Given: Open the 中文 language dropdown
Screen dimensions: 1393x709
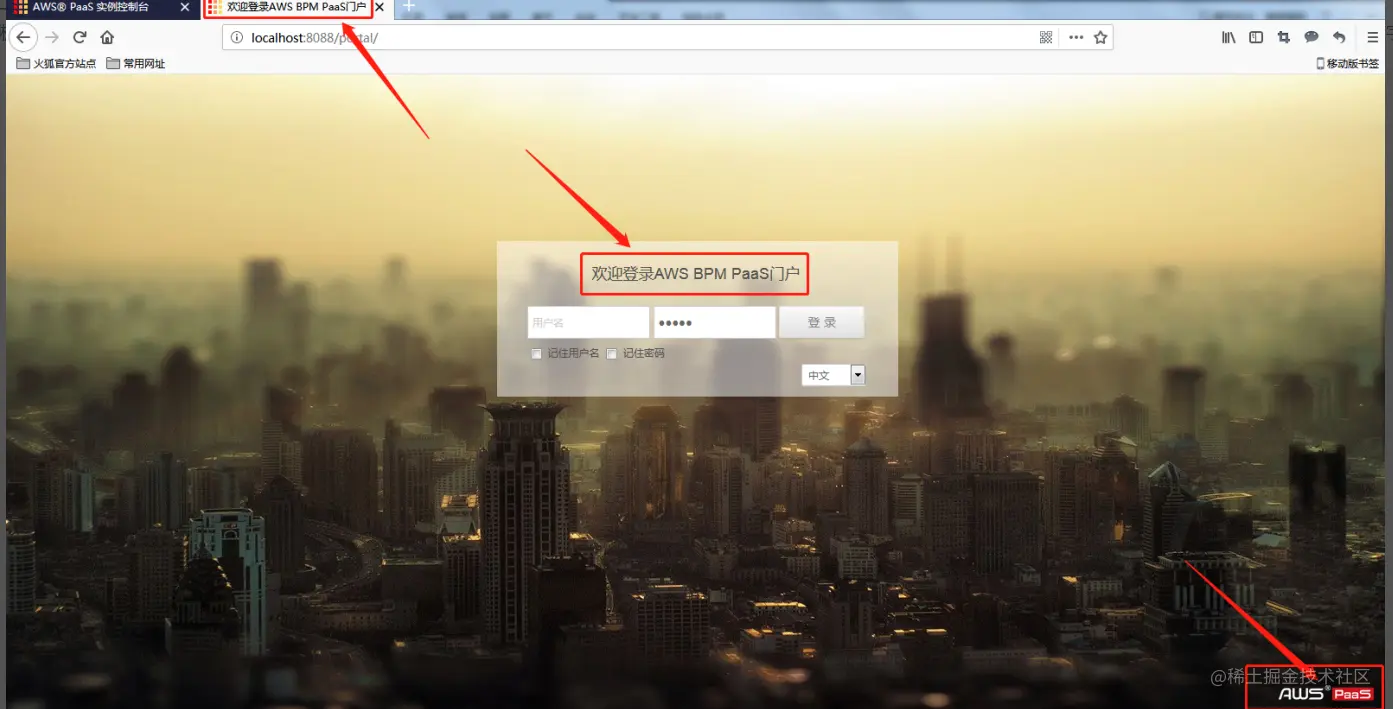Looking at the screenshot, I should 833,375.
